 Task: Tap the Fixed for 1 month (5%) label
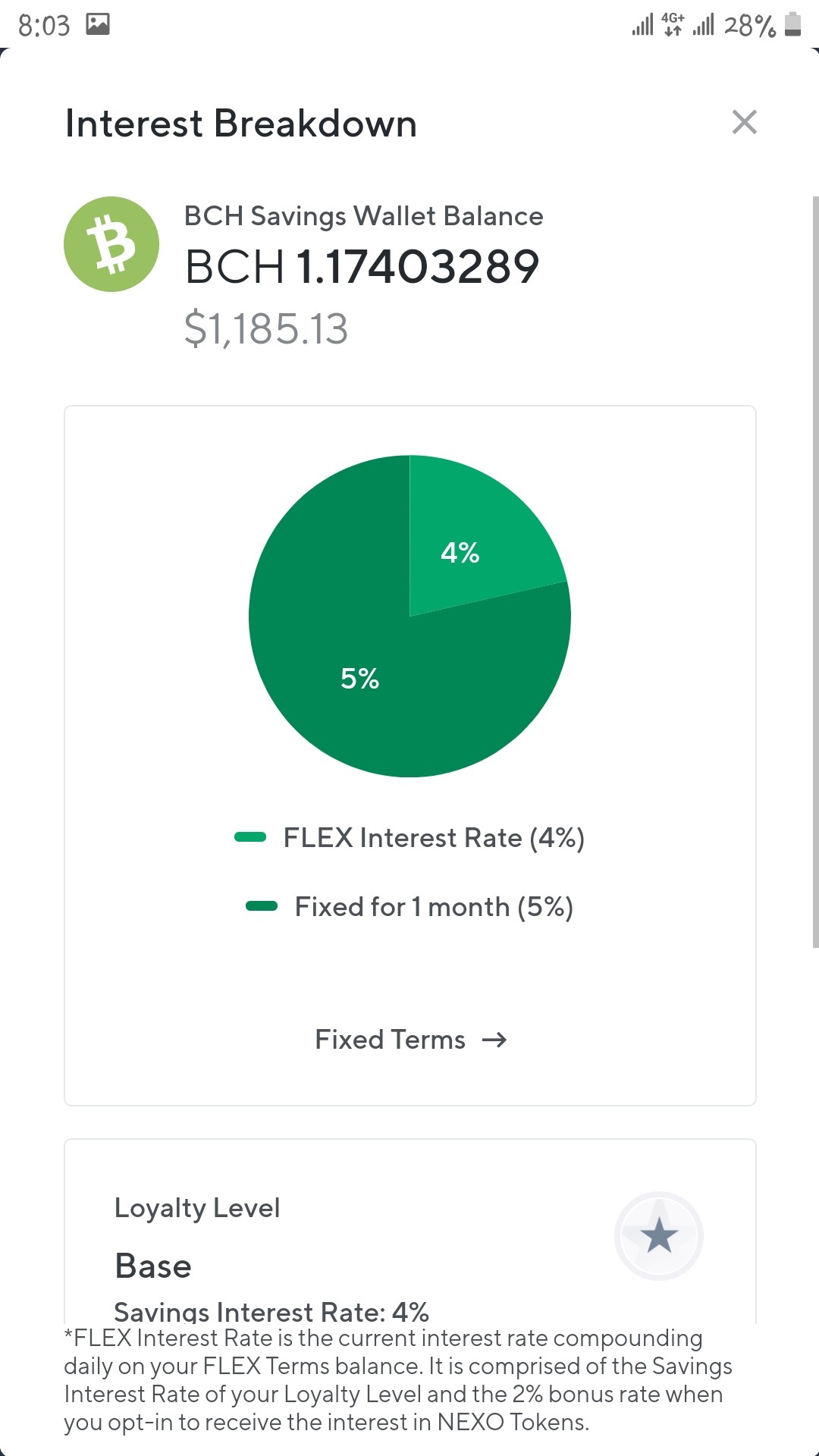point(434,907)
